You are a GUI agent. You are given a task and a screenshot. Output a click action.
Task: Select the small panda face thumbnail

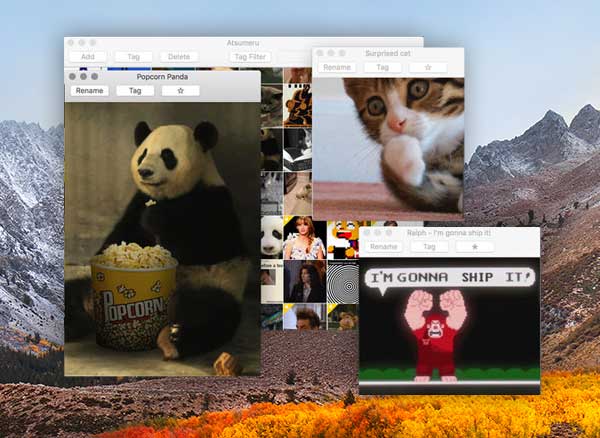[272, 238]
